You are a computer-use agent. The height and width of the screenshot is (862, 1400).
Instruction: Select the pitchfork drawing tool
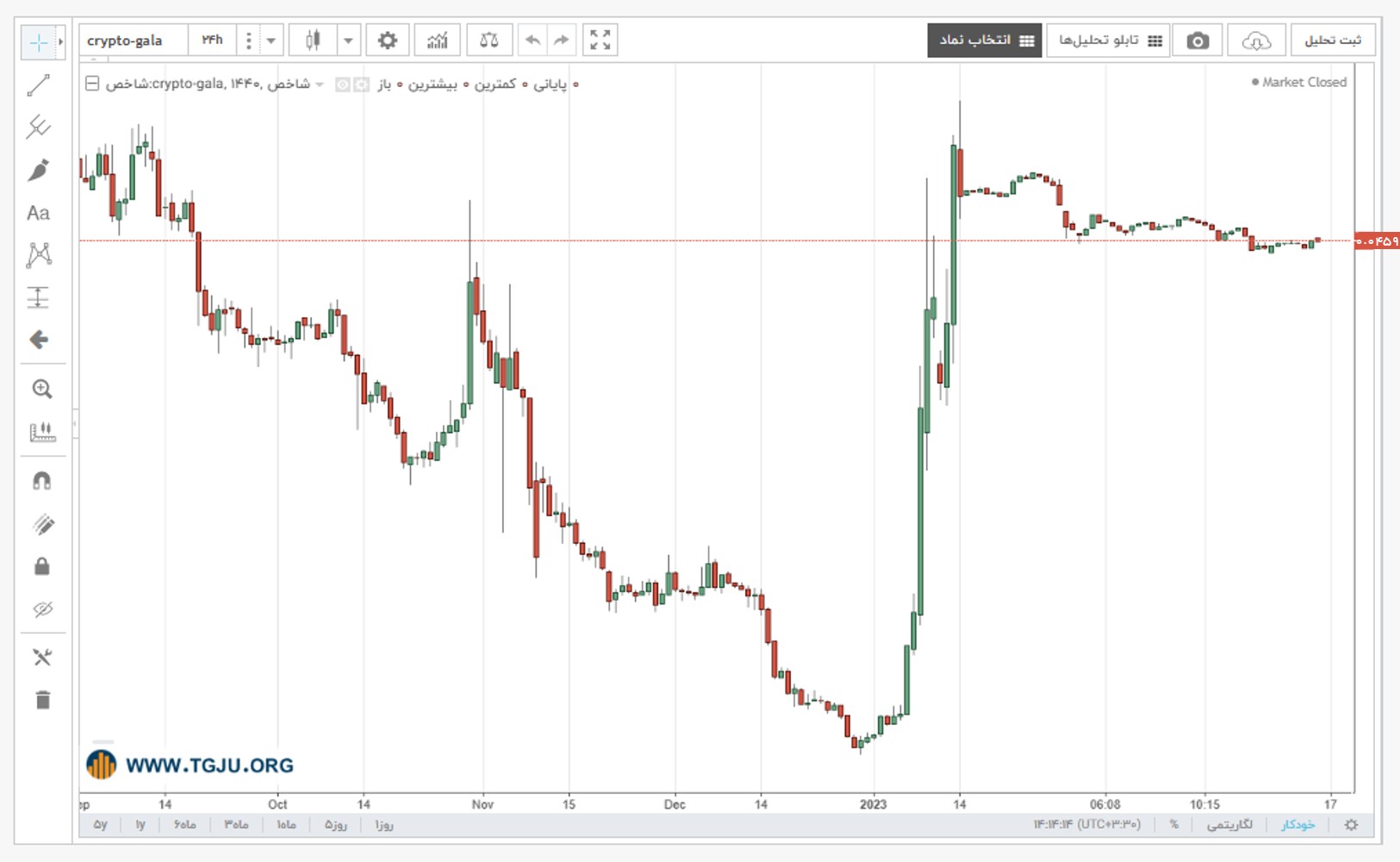(39, 128)
